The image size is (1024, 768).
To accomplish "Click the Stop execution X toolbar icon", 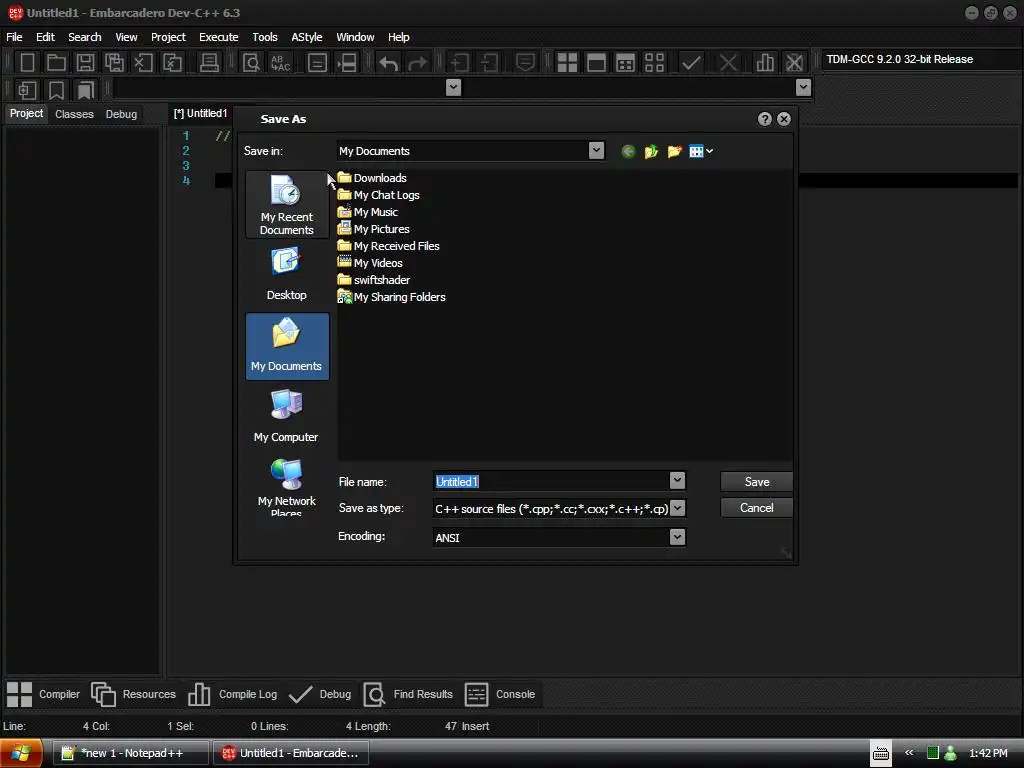I will coord(728,63).
